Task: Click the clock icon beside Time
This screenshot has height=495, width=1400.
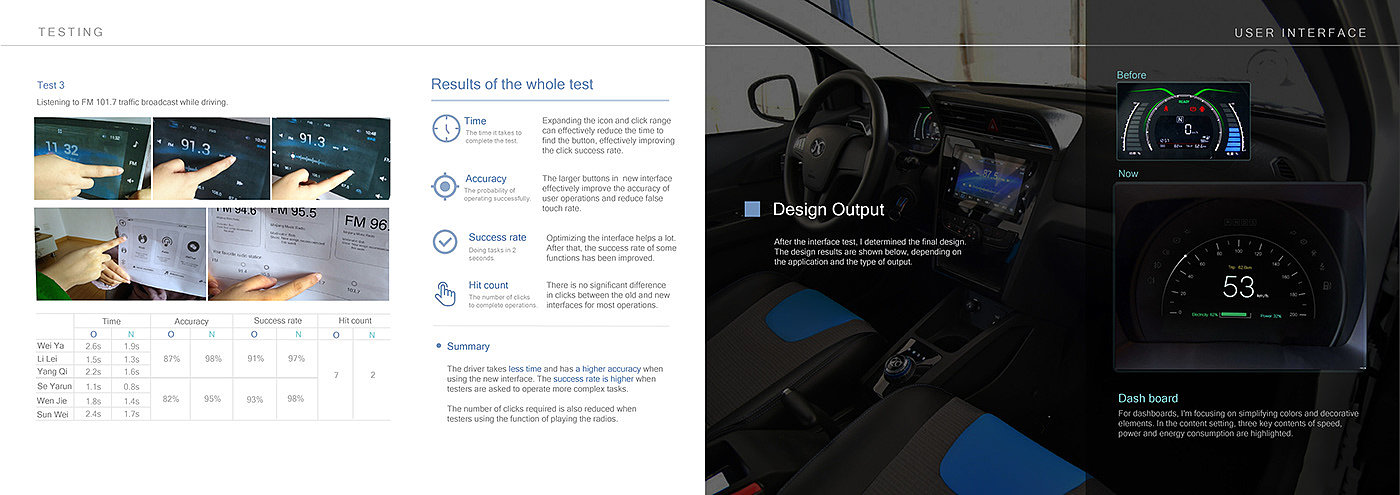Action: pos(446,128)
